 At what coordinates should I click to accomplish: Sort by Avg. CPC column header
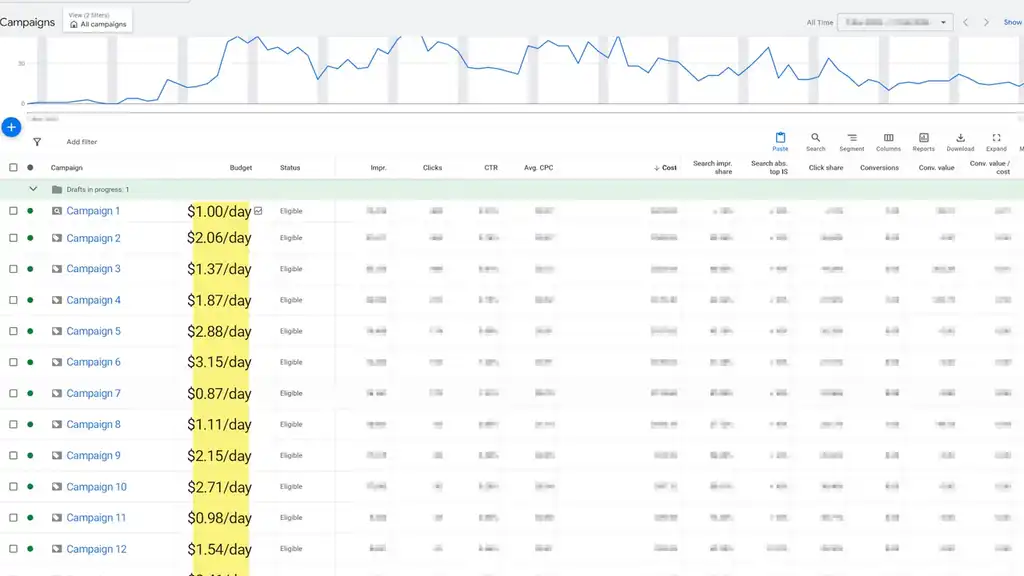pyautogui.click(x=538, y=168)
